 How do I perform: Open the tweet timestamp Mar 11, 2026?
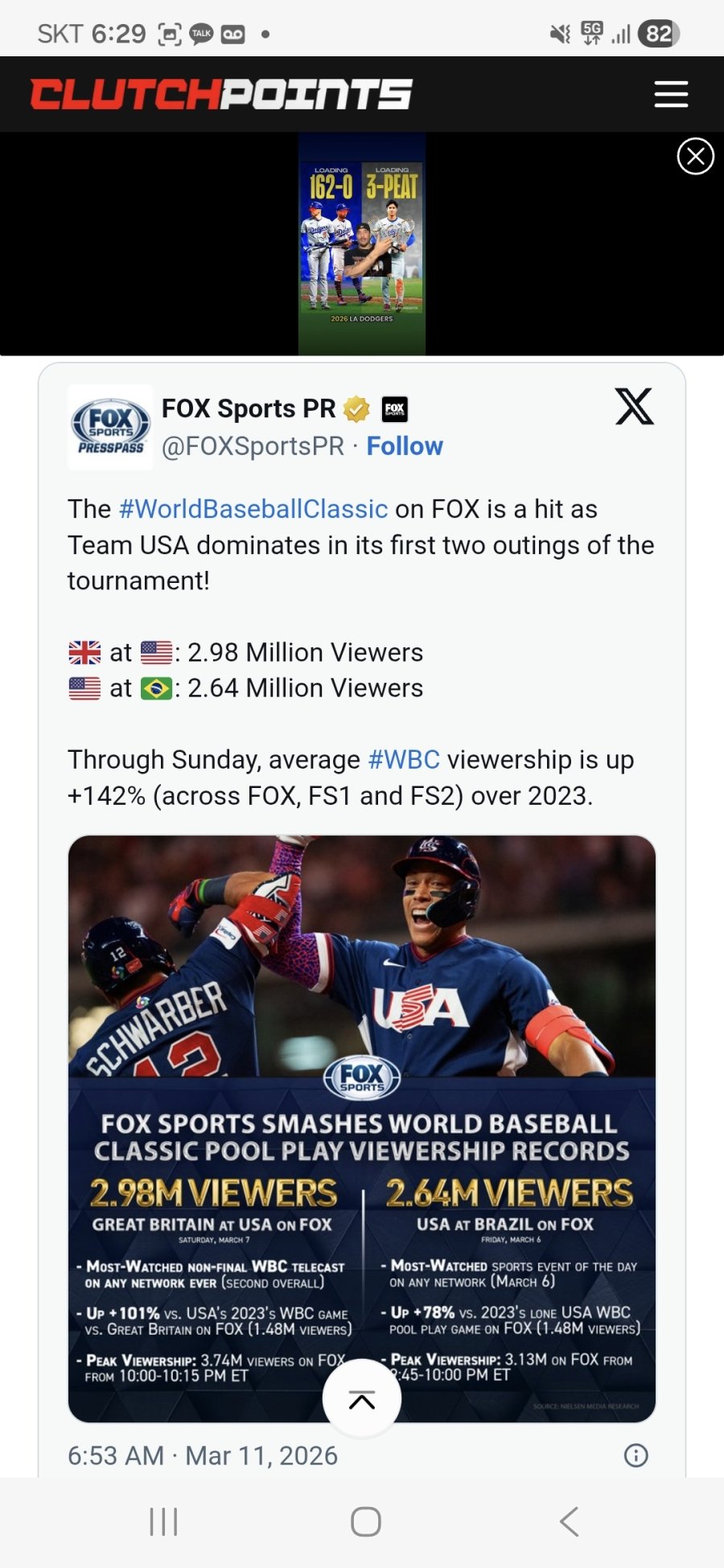[x=203, y=1455]
